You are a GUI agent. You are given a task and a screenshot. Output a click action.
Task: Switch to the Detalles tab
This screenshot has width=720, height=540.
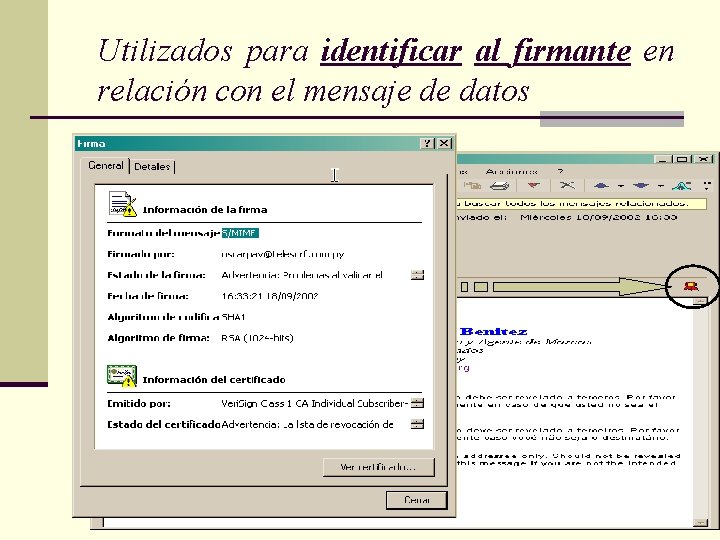click(x=152, y=166)
